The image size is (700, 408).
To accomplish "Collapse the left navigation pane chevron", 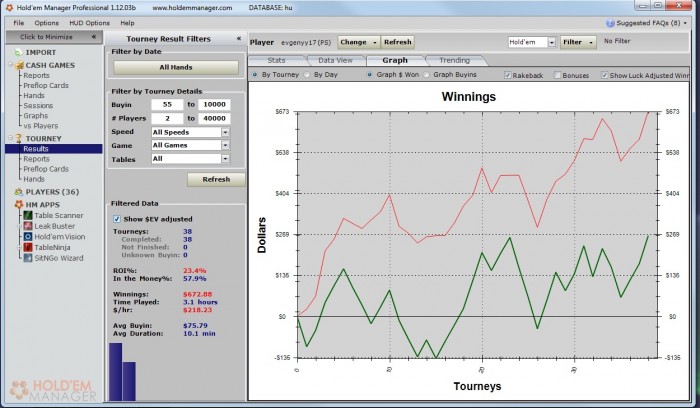I will coord(94,37).
